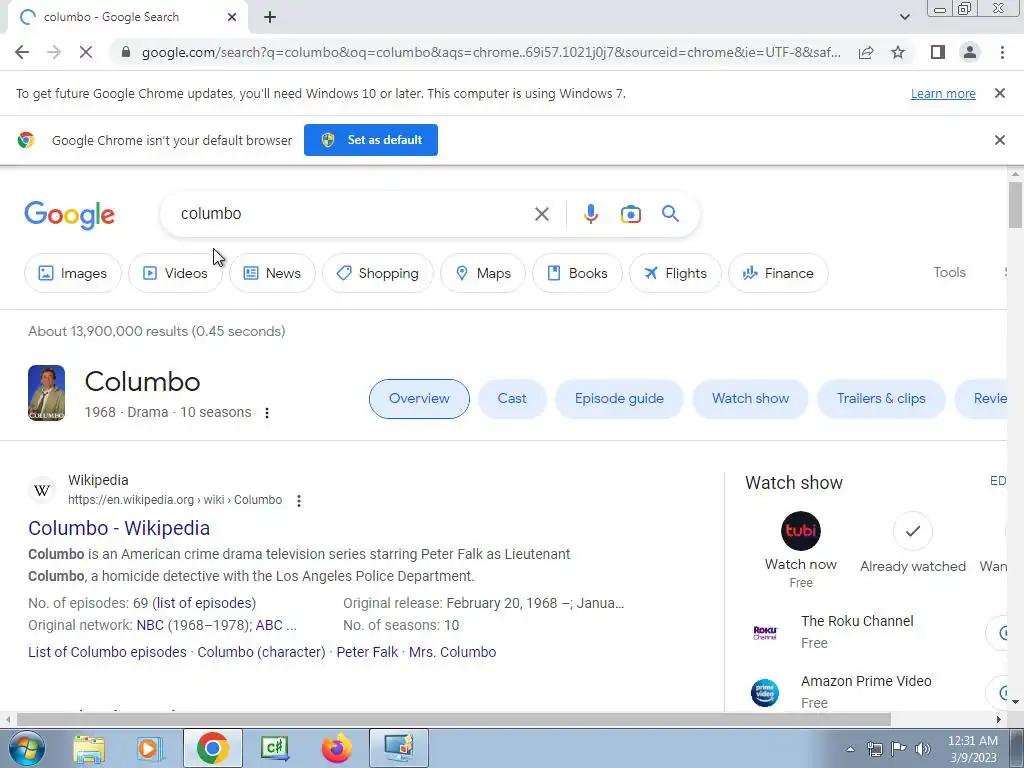Follow the ABC network link
The width and height of the screenshot is (1024, 768).
coord(269,625)
